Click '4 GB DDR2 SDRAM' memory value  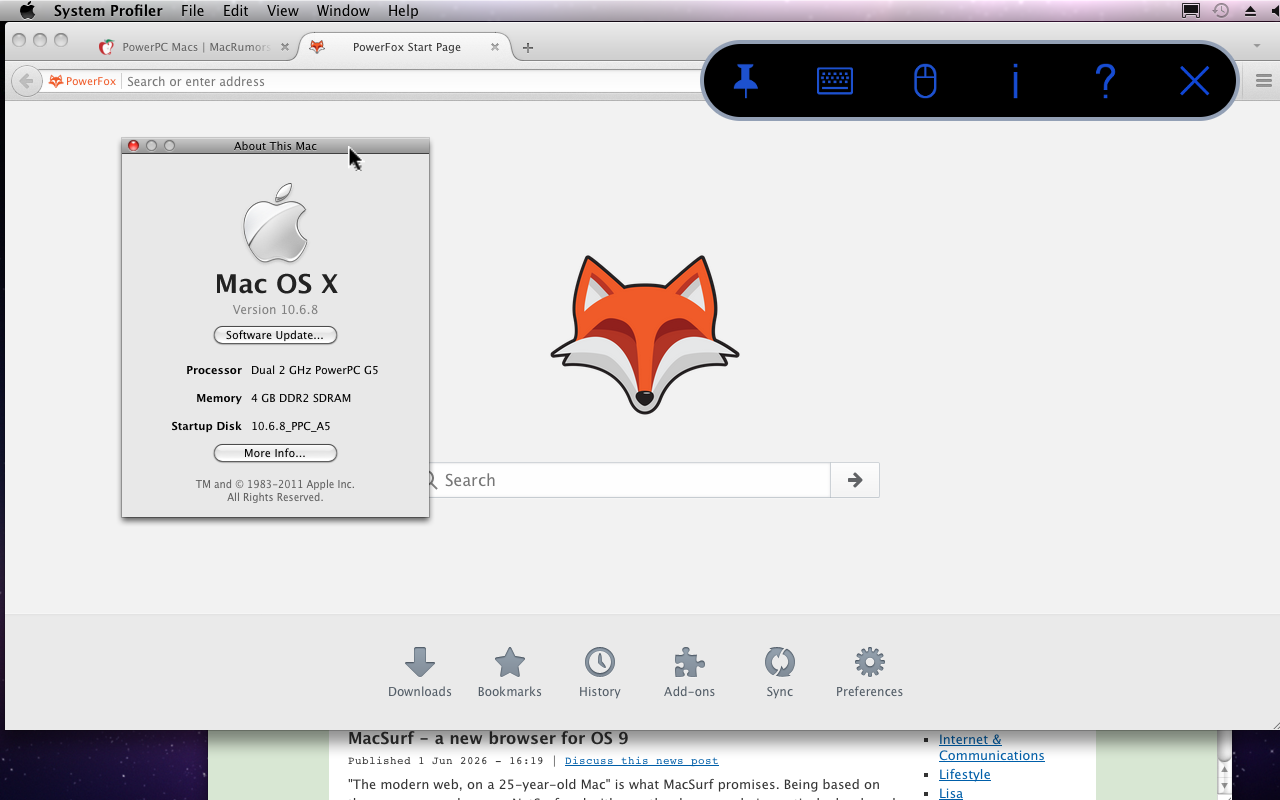301,398
